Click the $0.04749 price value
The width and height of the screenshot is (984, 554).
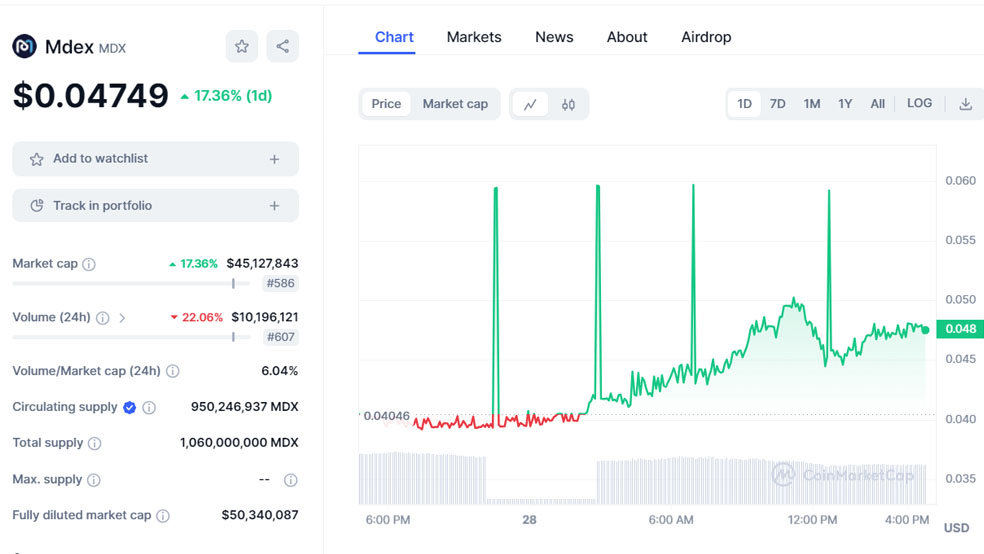91,96
